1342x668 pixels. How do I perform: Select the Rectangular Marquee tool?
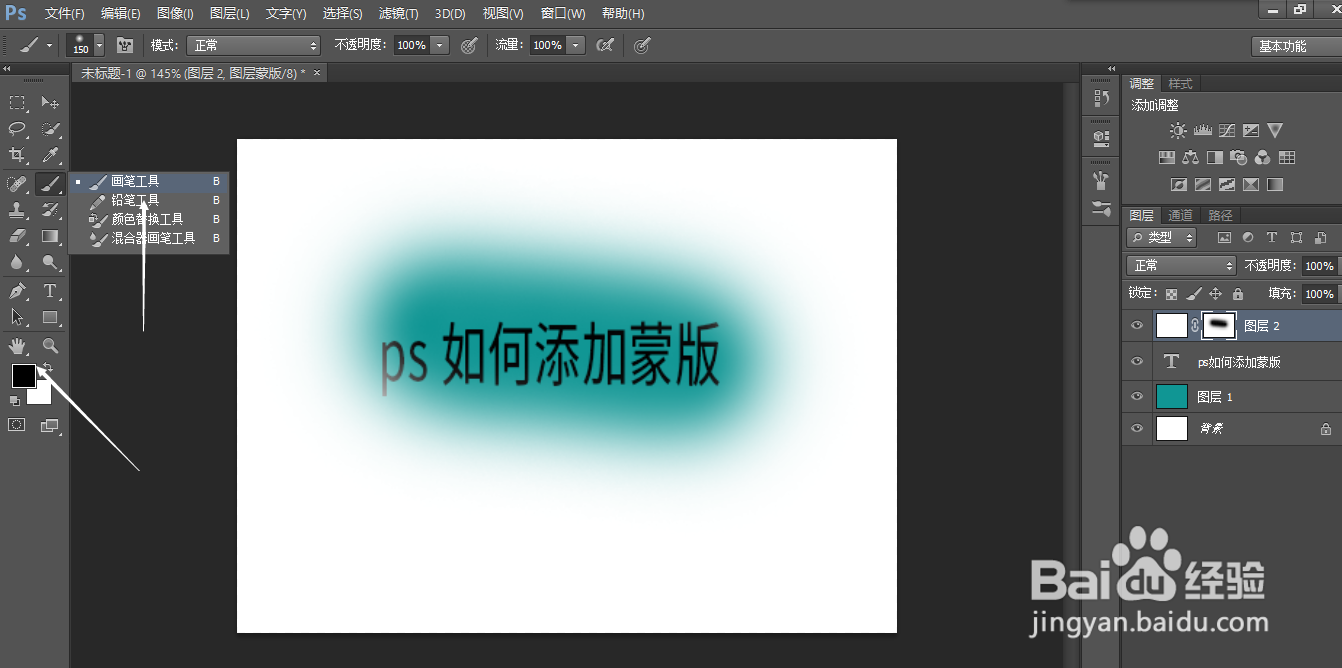[x=18, y=103]
